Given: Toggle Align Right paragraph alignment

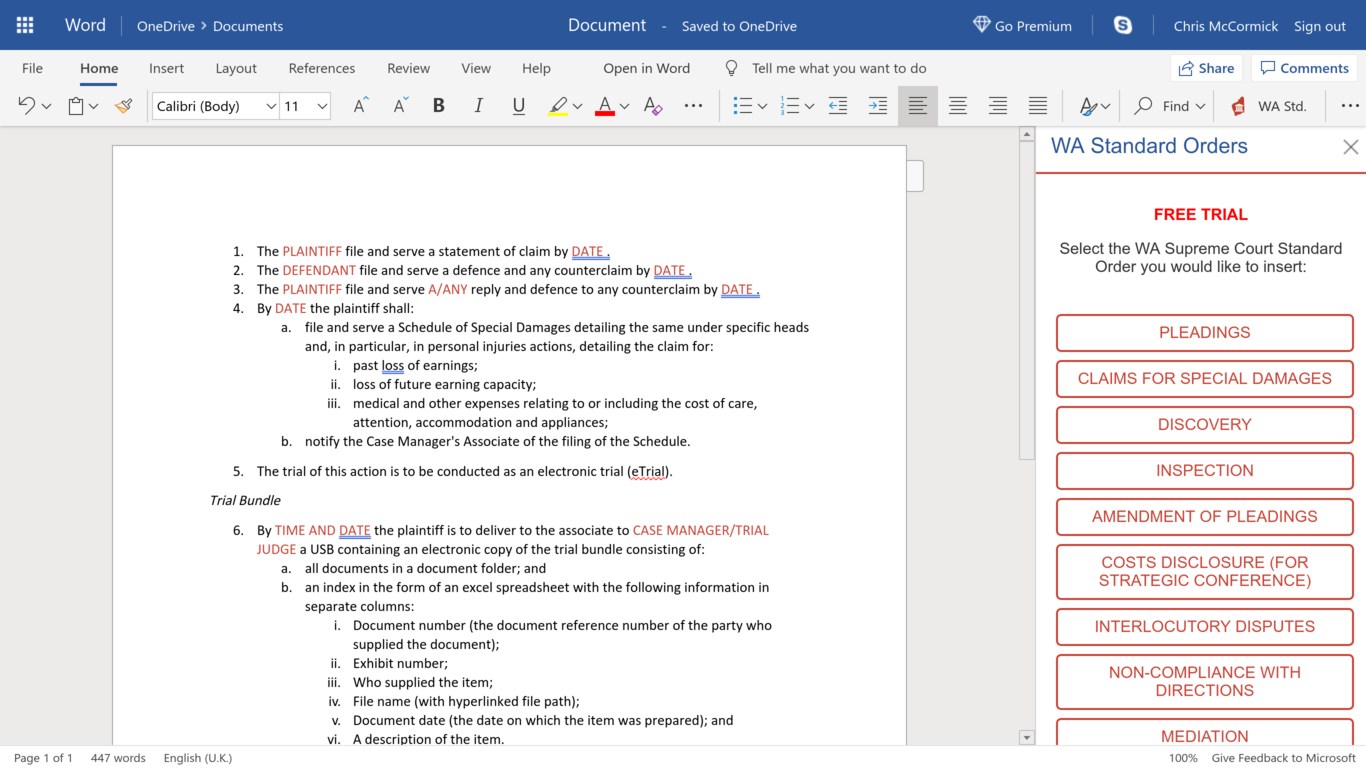Looking at the screenshot, I should [998, 106].
